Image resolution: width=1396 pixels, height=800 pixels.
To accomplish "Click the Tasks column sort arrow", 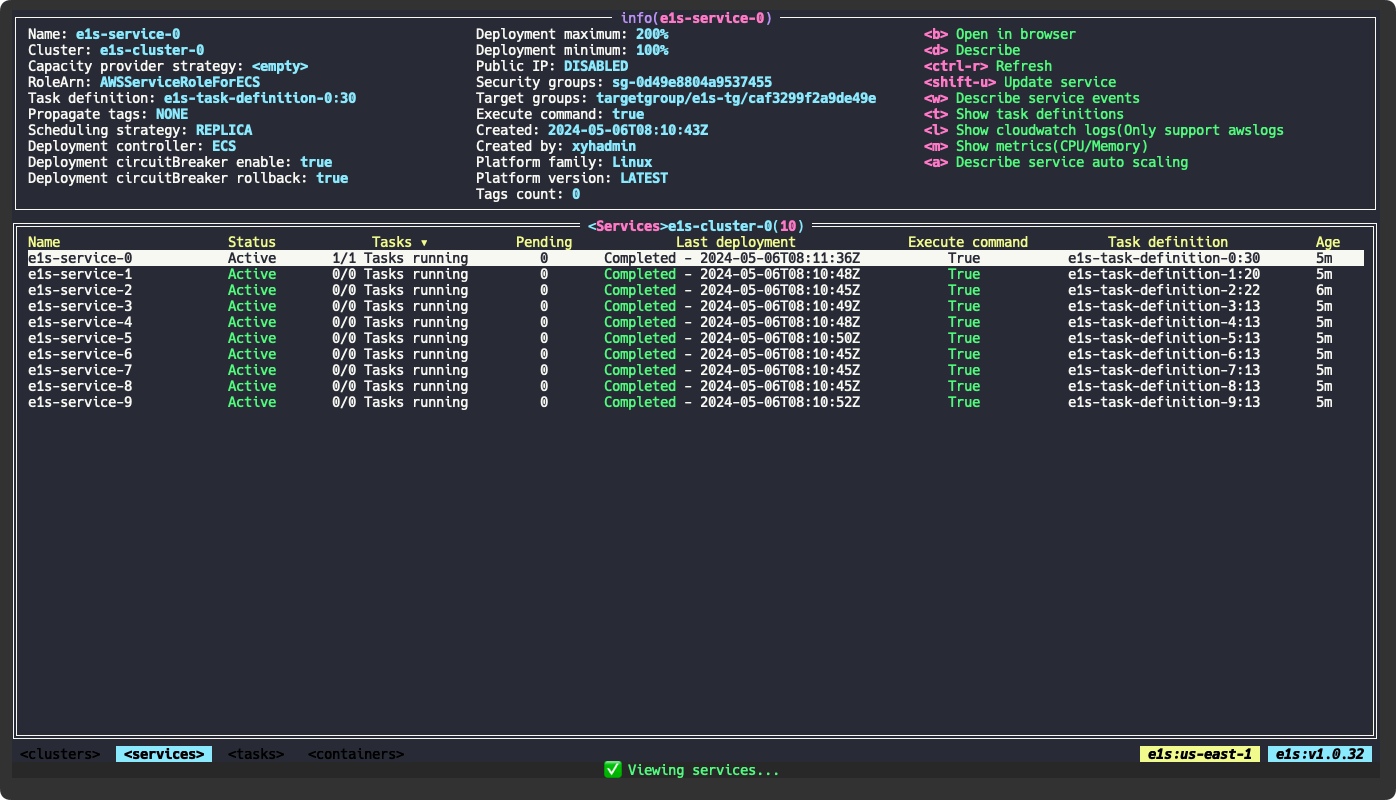I will click(x=424, y=242).
